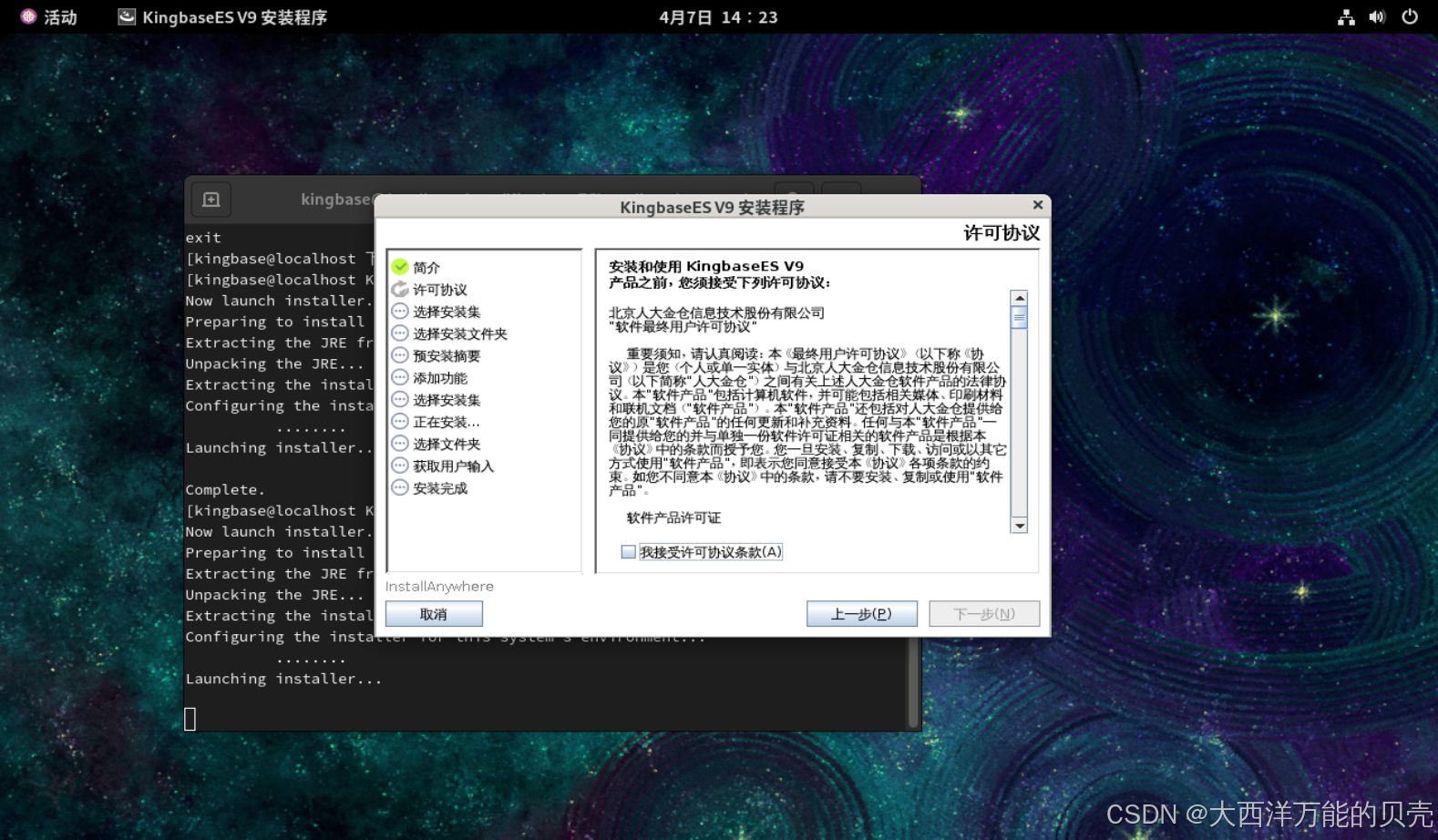
Task: Open the clock showing 4月7日 14:23
Action: [x=718, y=16]
